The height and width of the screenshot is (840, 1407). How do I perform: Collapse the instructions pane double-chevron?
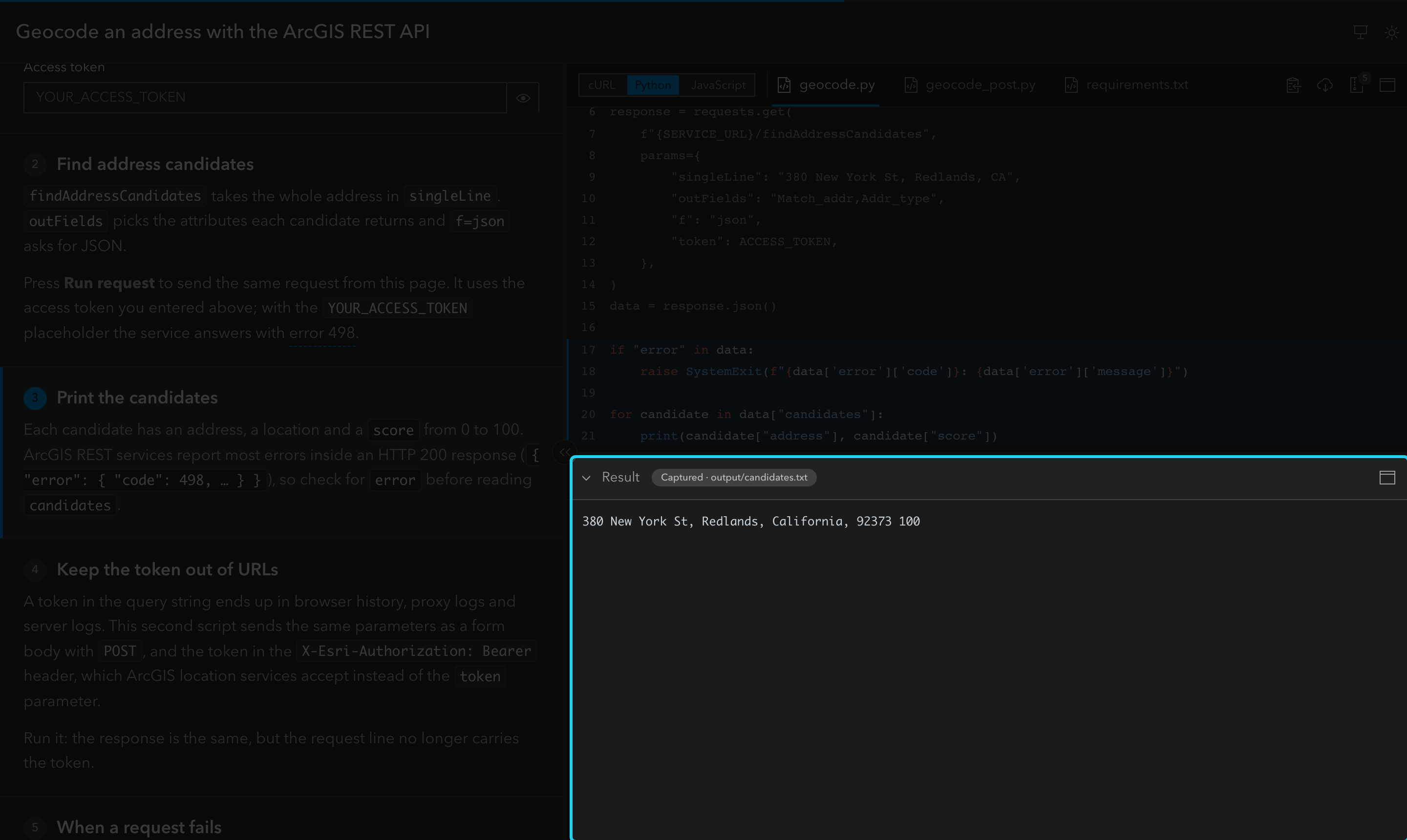pyautogui.click(x=564, y=452)
